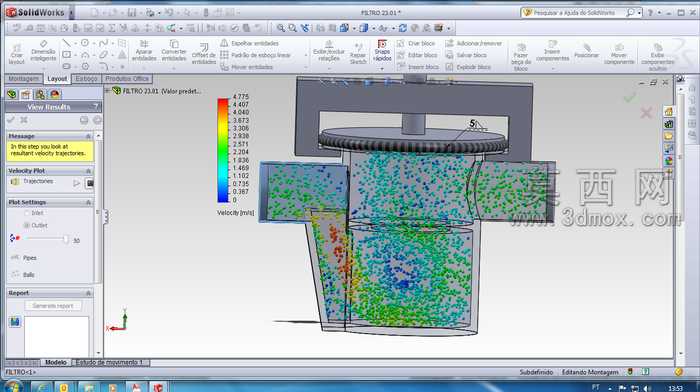The height and width of the screenshot is (392, 700).
Task: Click Inserir componentes
Action: click(552, 51)
